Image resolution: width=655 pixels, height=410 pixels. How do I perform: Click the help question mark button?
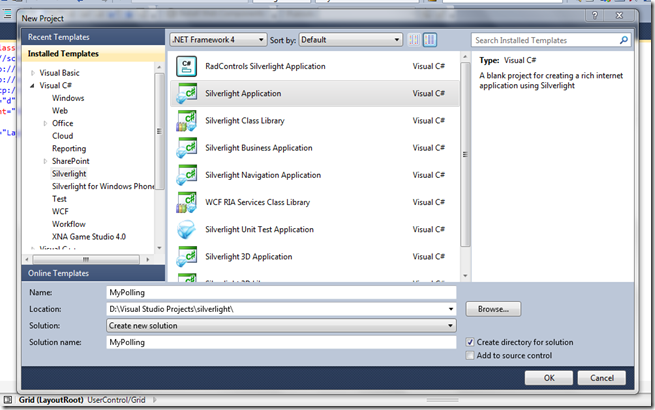pos(595,16)
